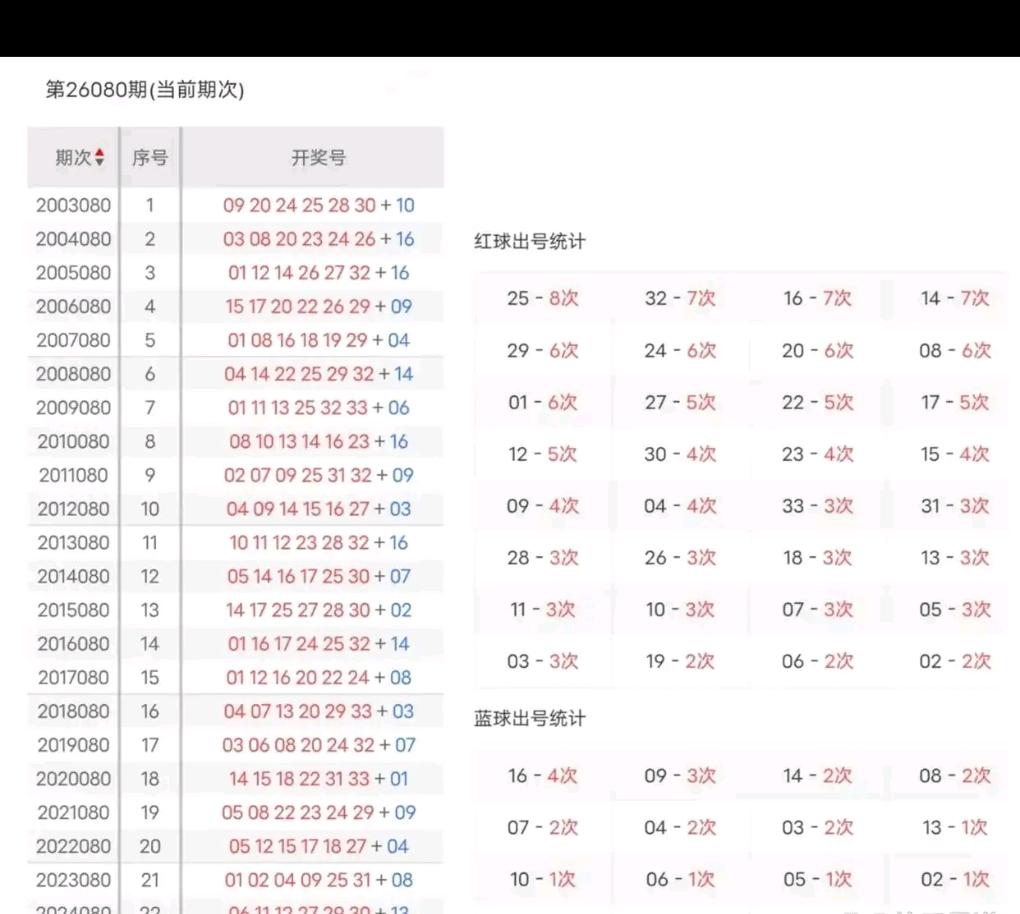
Task: Select period cell 2011080
Action: 74,476
